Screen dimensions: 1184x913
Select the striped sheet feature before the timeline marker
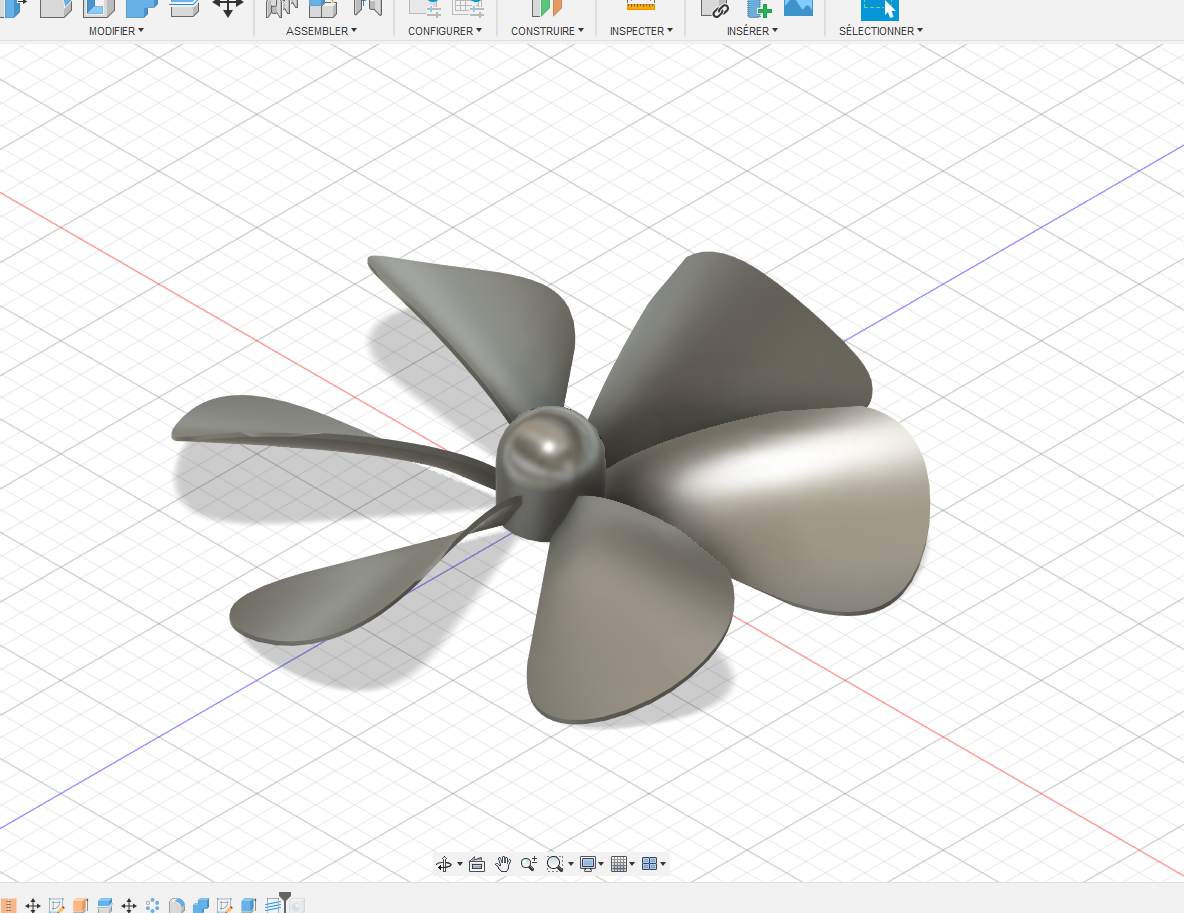273,905
